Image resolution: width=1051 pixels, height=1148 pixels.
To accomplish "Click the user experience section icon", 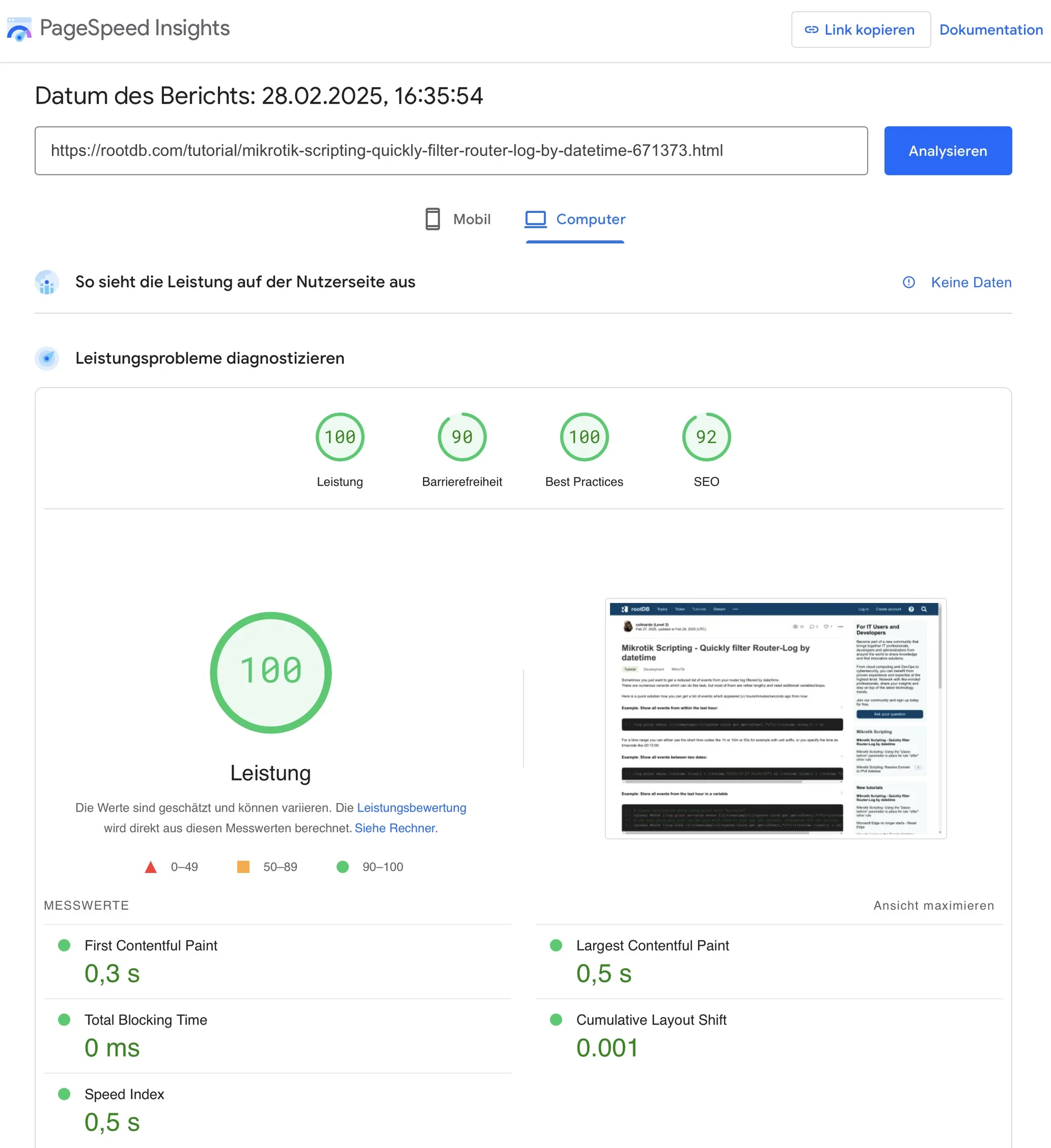I will coord(47,282).
